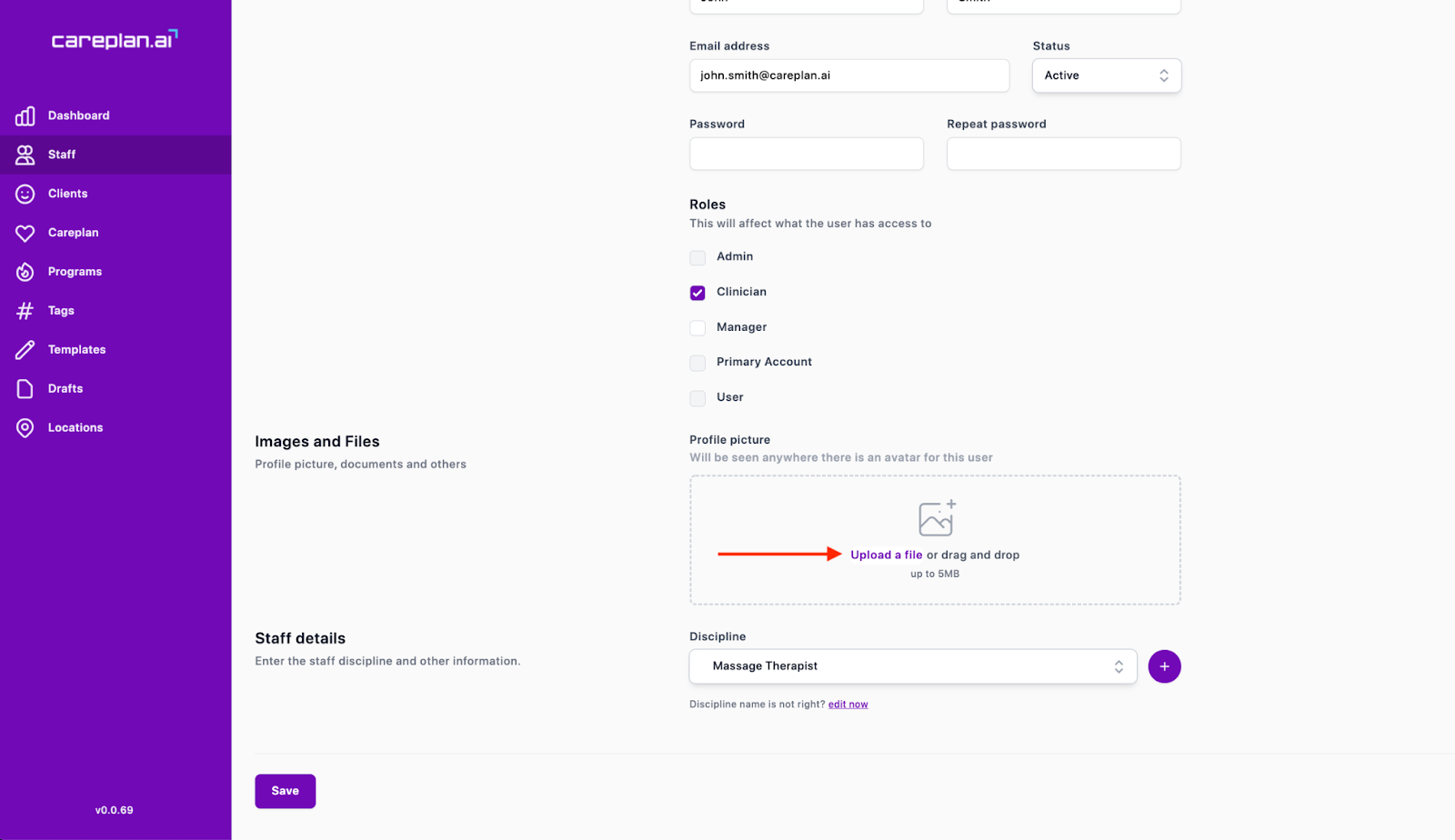Click the Careplan heart icon

[x=25, y=233]
